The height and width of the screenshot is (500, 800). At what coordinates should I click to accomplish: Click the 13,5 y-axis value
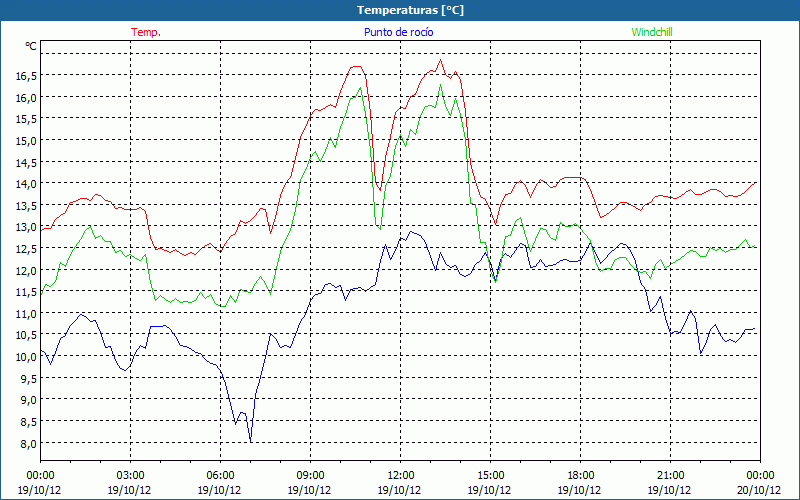point(26,206)
